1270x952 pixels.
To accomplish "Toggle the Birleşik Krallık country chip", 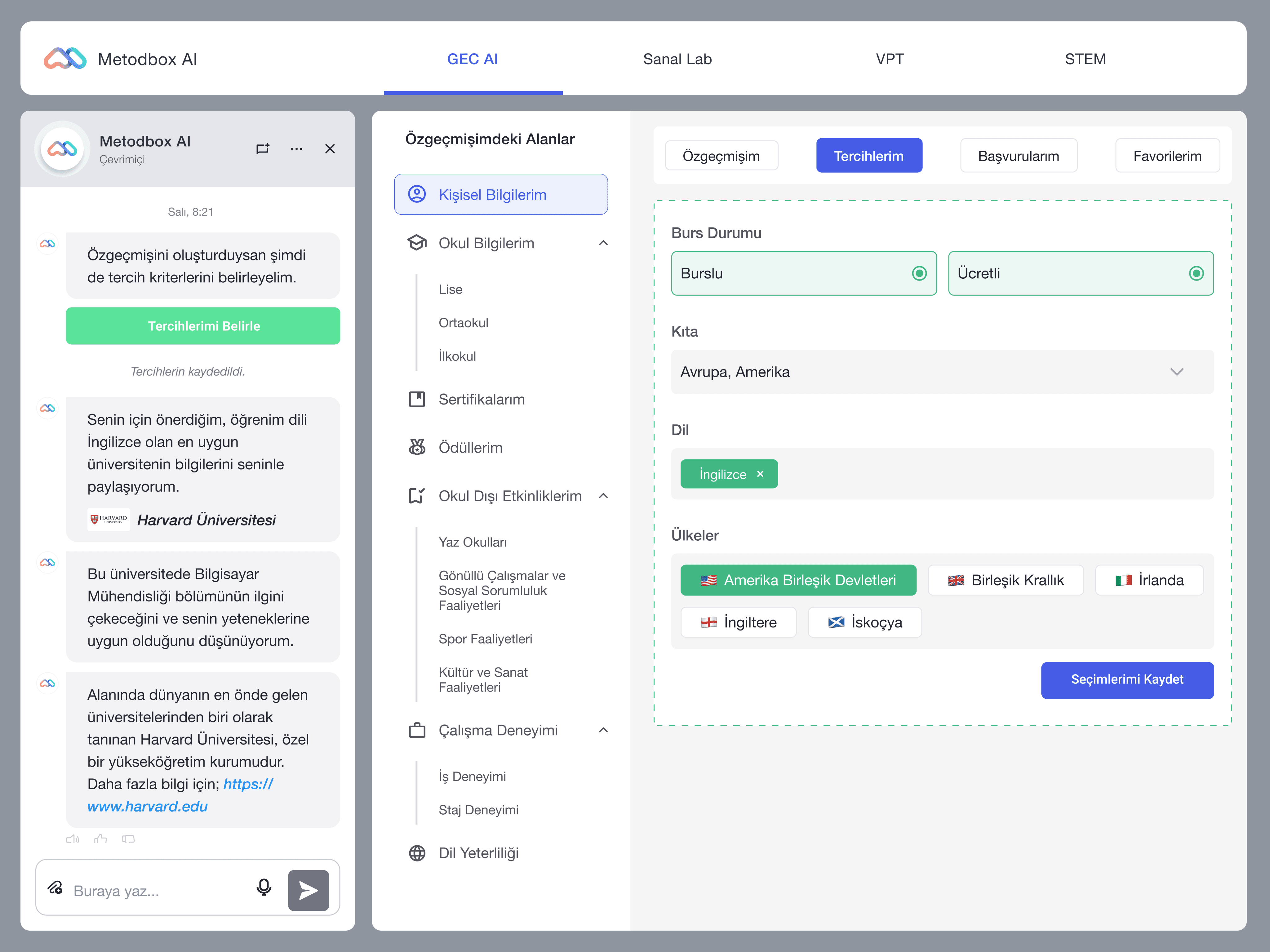I will [x=1005, y=581].
